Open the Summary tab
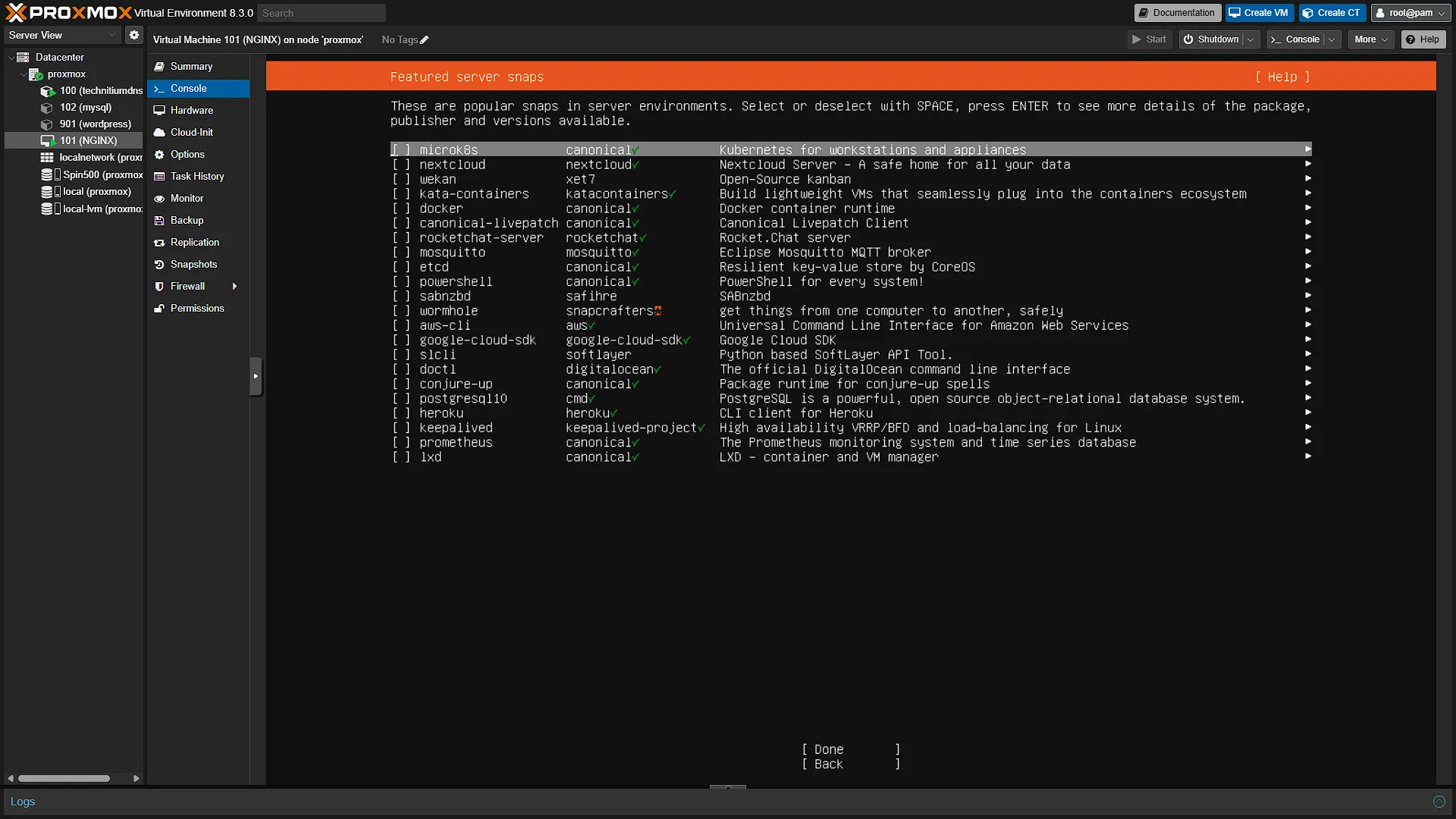This screenshot has width=1456, height=819. (x=199, y=66)
